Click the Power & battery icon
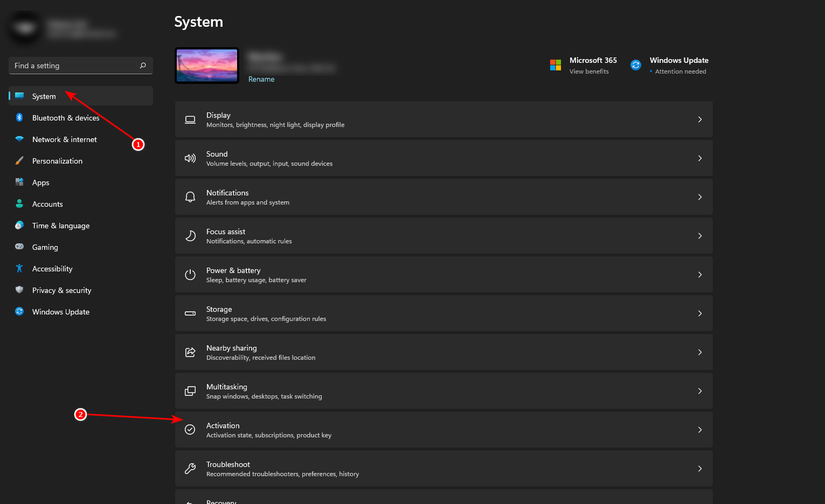Screen dimensions: 825x504 coord(190,274)
